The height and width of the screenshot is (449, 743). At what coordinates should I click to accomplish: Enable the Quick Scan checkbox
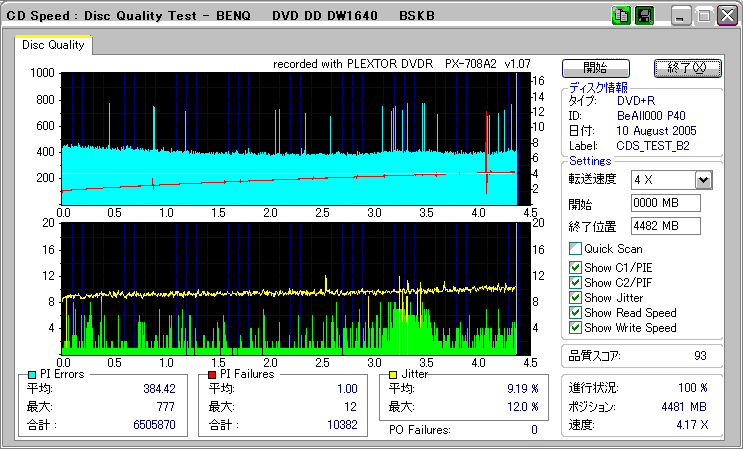pos(575,249)
